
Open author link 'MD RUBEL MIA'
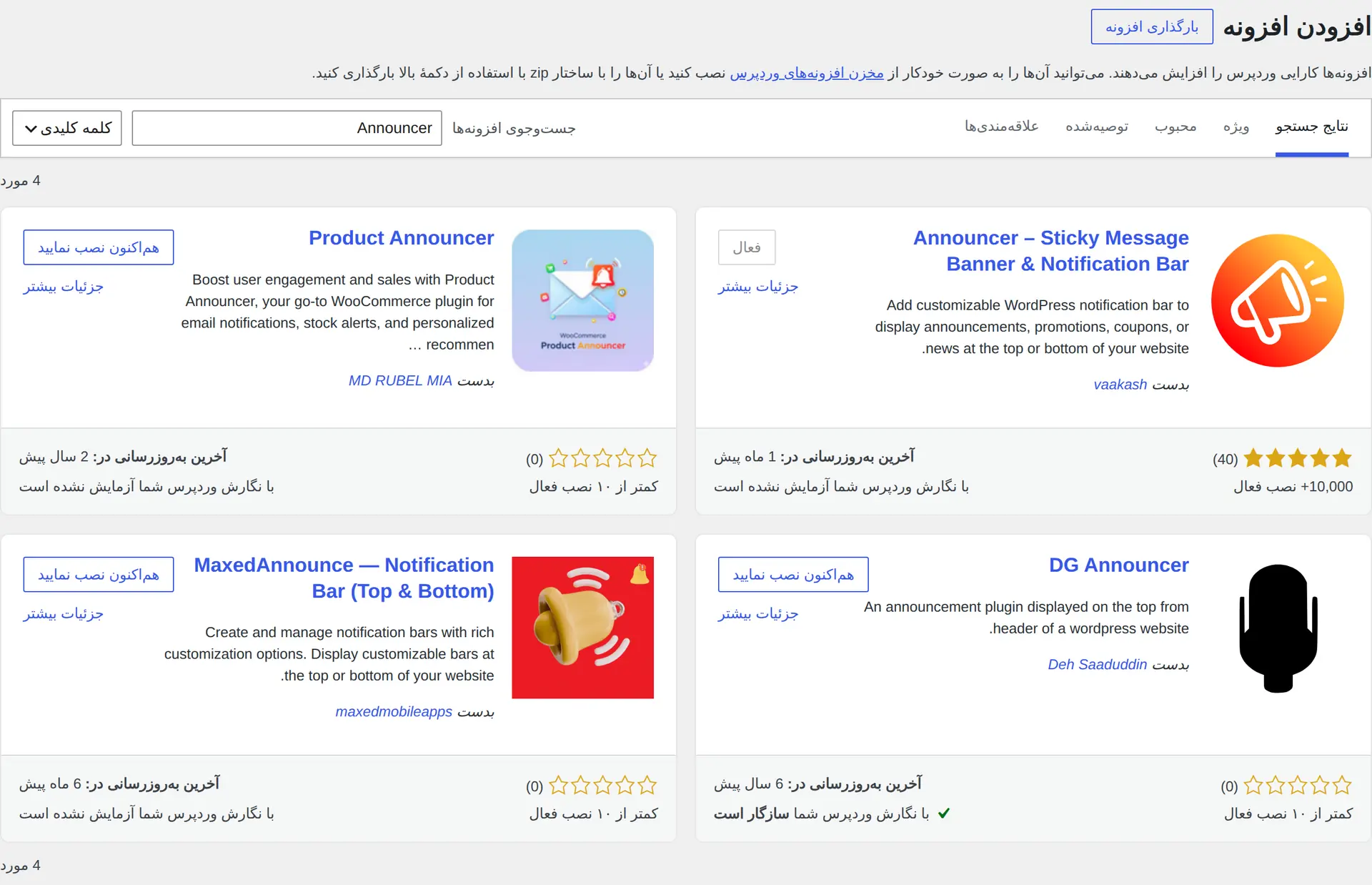pos(400,381)
